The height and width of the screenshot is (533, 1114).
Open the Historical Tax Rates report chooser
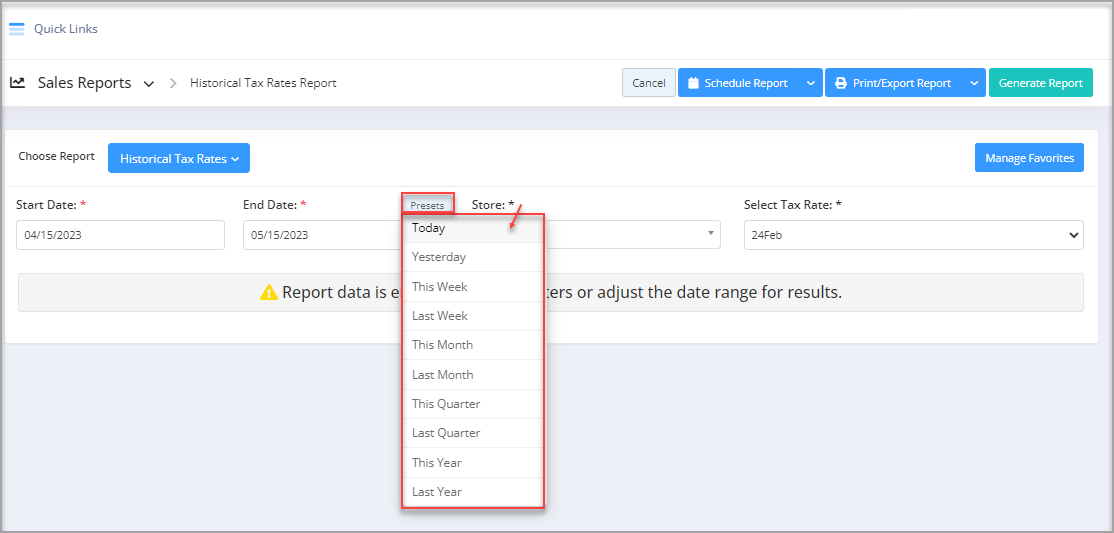coord(179,158)
